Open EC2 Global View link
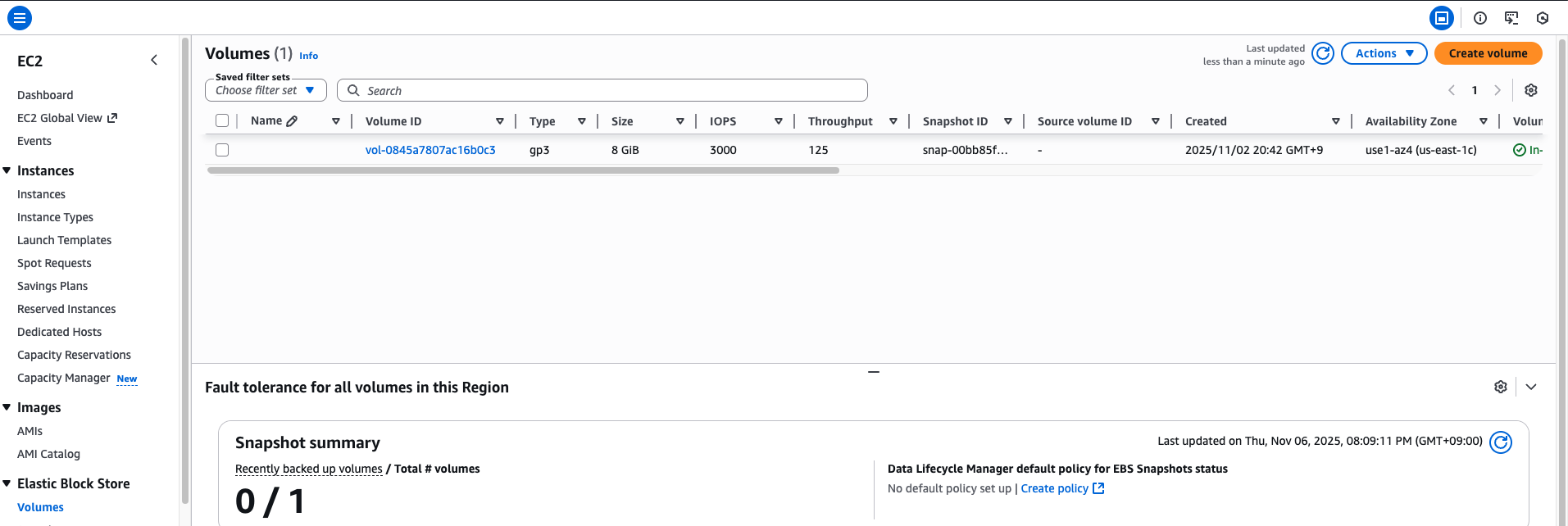1568x526 pixels. (60, 118)
